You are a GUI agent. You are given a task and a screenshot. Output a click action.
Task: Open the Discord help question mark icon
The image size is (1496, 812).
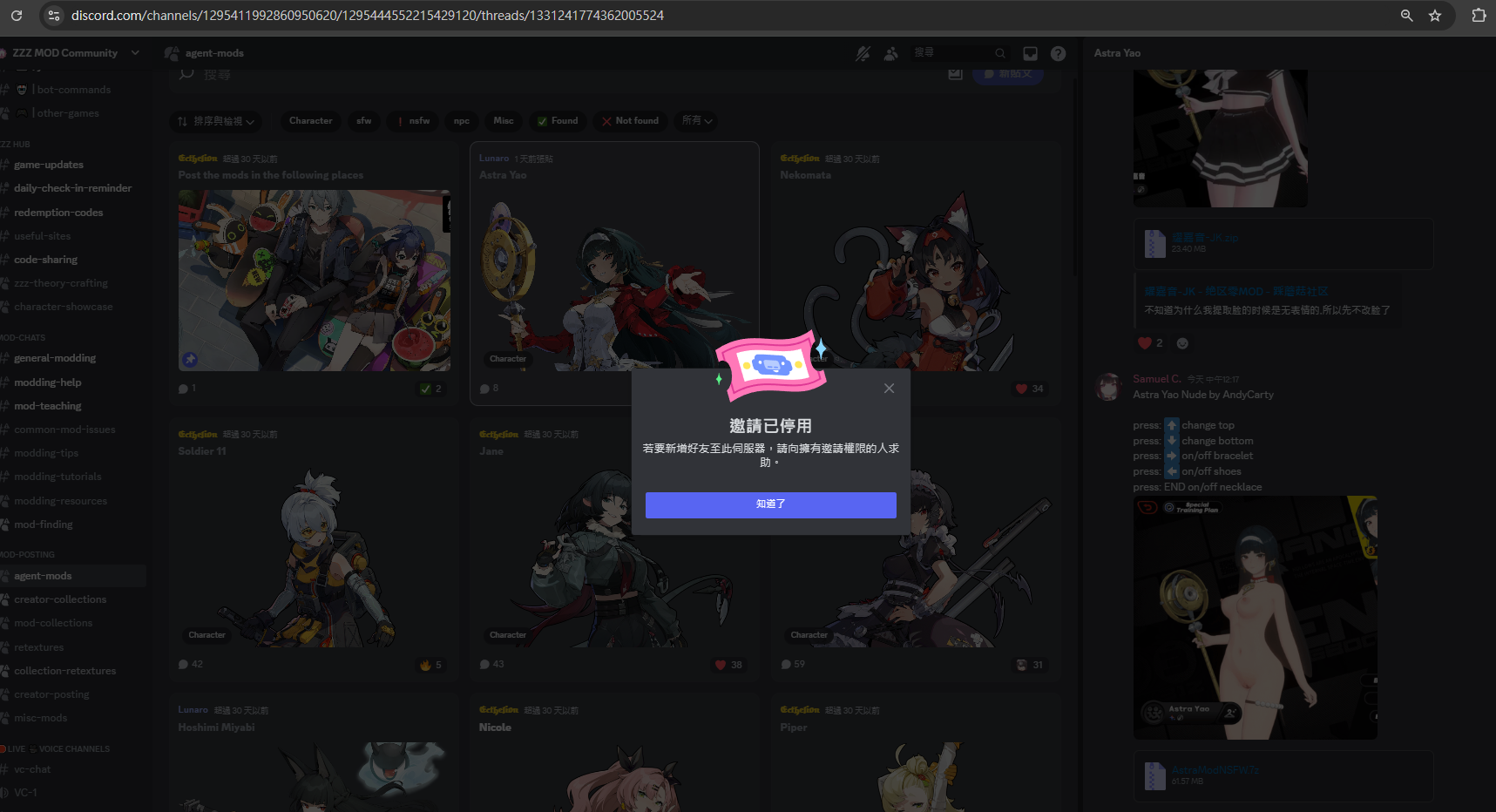1058,53
